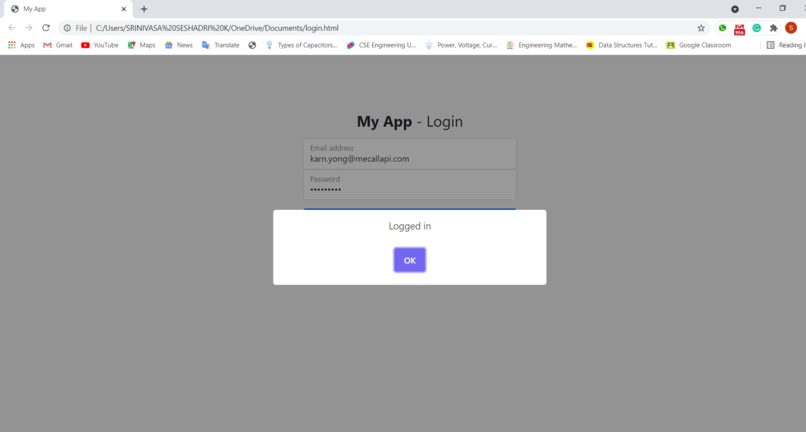This screenshot has width=806, height=432.
Task: Close the My App tab
Action: click(x=123, y=9)
